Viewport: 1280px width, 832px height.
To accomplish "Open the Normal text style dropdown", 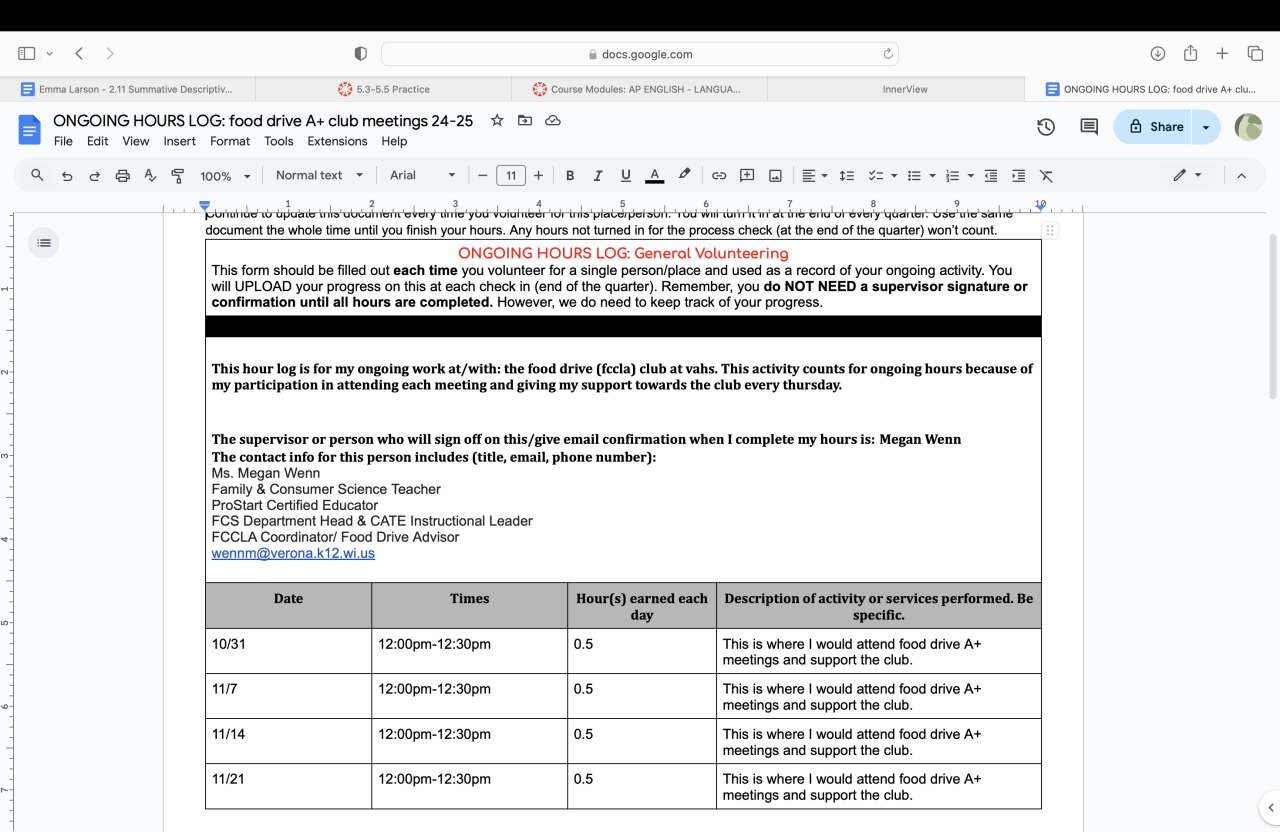I will tap(319, 176).
